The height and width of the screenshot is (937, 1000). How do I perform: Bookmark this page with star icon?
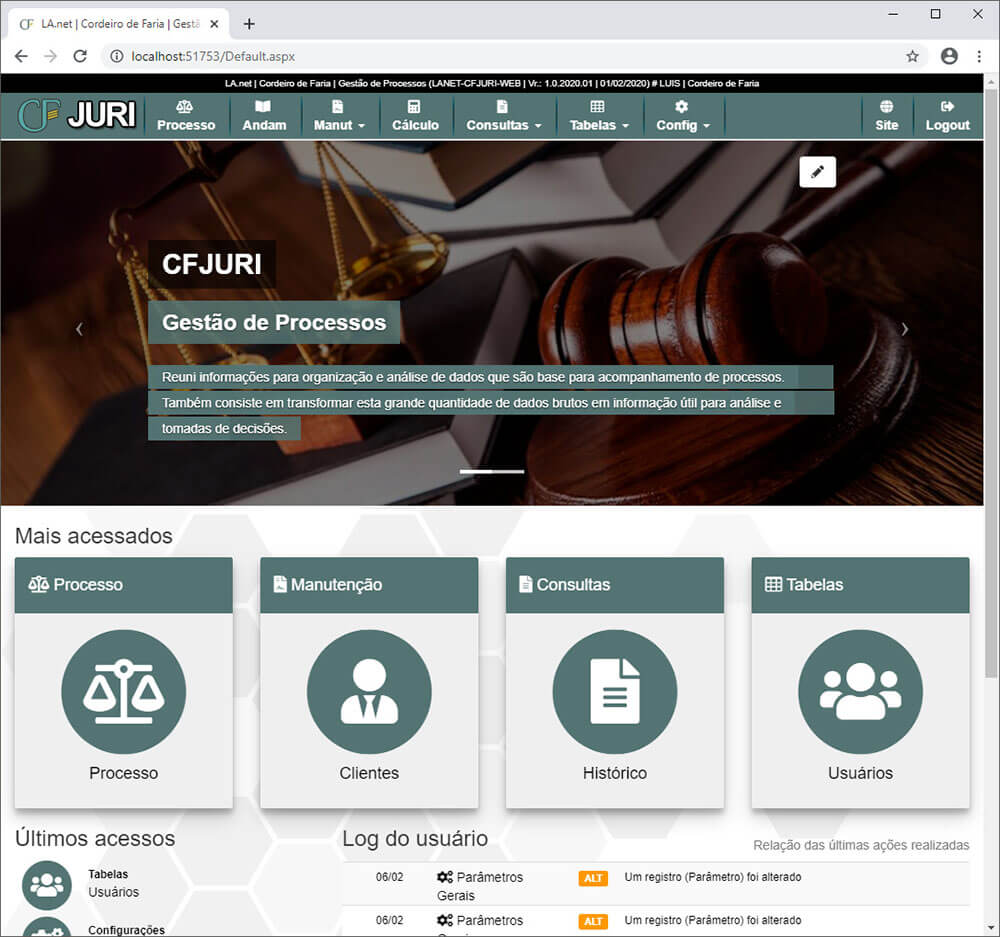912,57
